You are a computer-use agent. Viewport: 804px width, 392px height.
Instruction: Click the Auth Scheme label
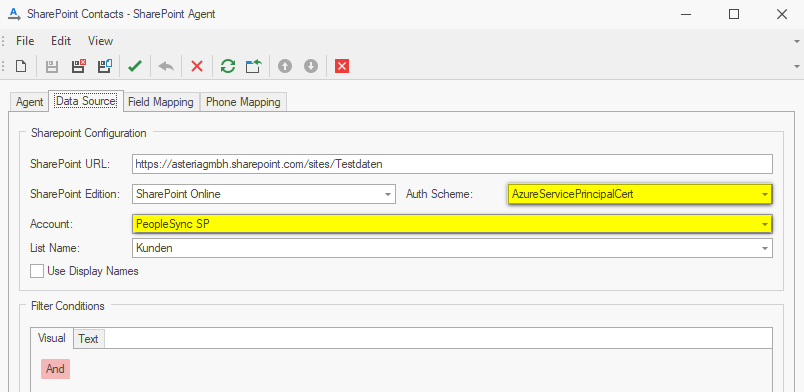click(x=438, y=194)
